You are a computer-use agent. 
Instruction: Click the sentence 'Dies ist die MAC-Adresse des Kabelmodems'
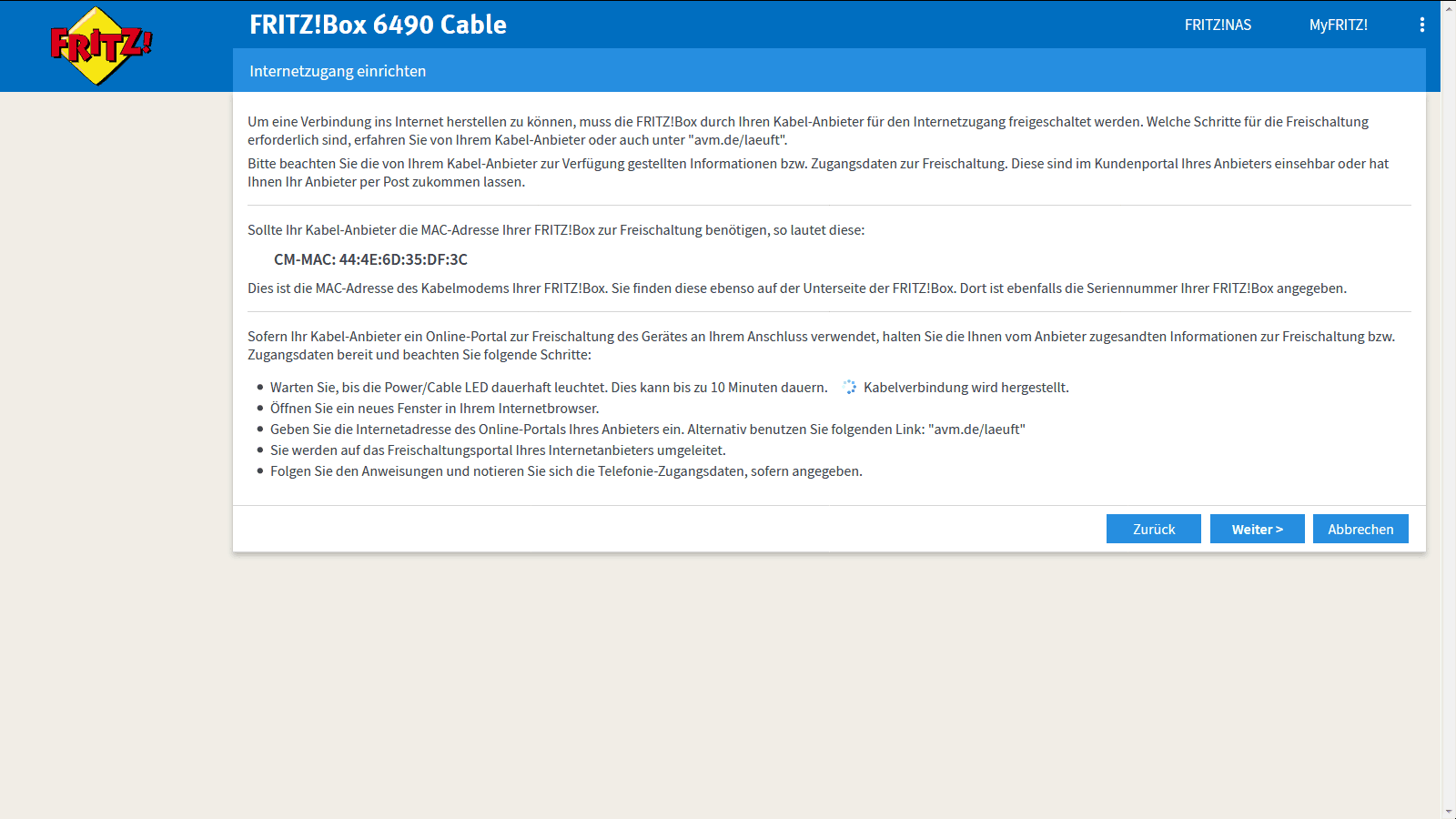[797, 288]
